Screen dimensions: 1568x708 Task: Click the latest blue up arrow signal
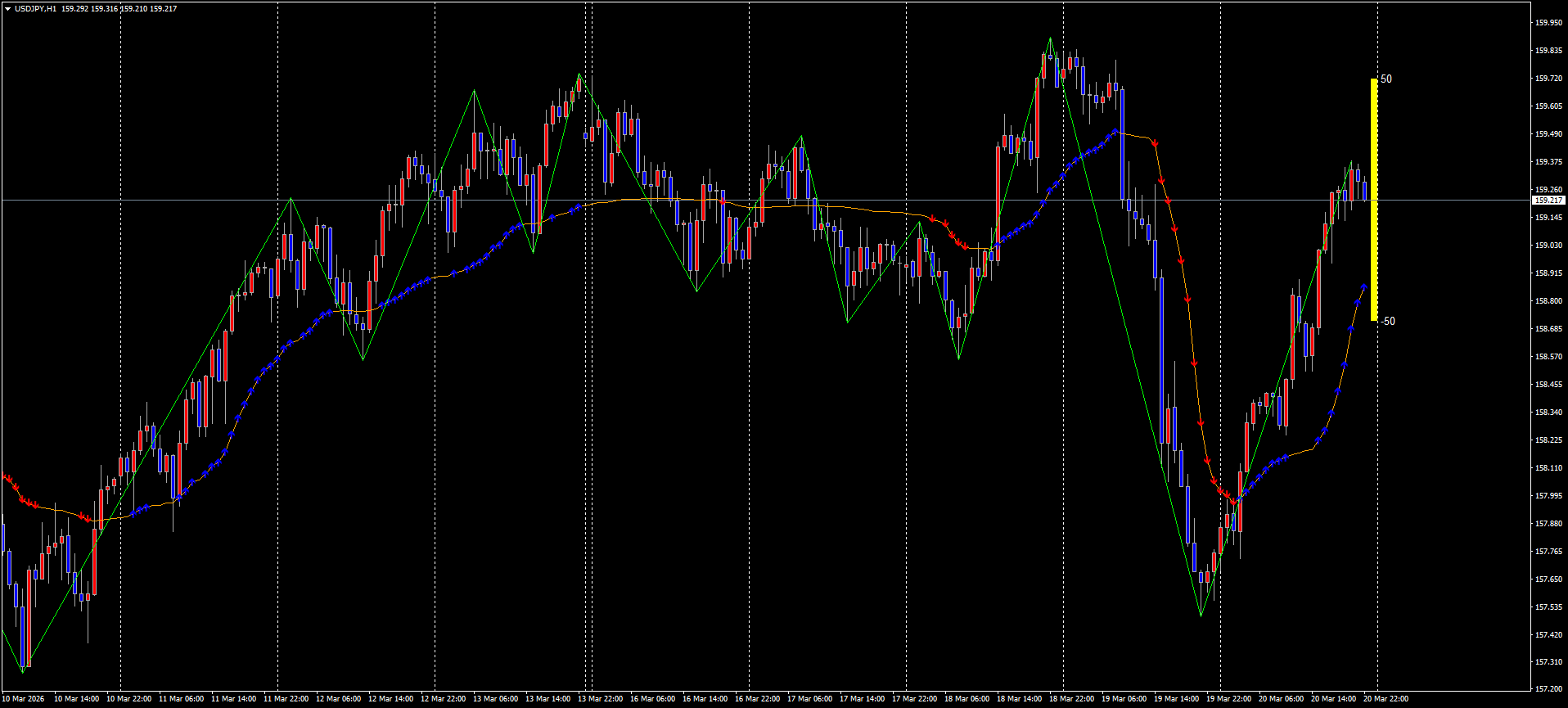(x=1363, y=286)
